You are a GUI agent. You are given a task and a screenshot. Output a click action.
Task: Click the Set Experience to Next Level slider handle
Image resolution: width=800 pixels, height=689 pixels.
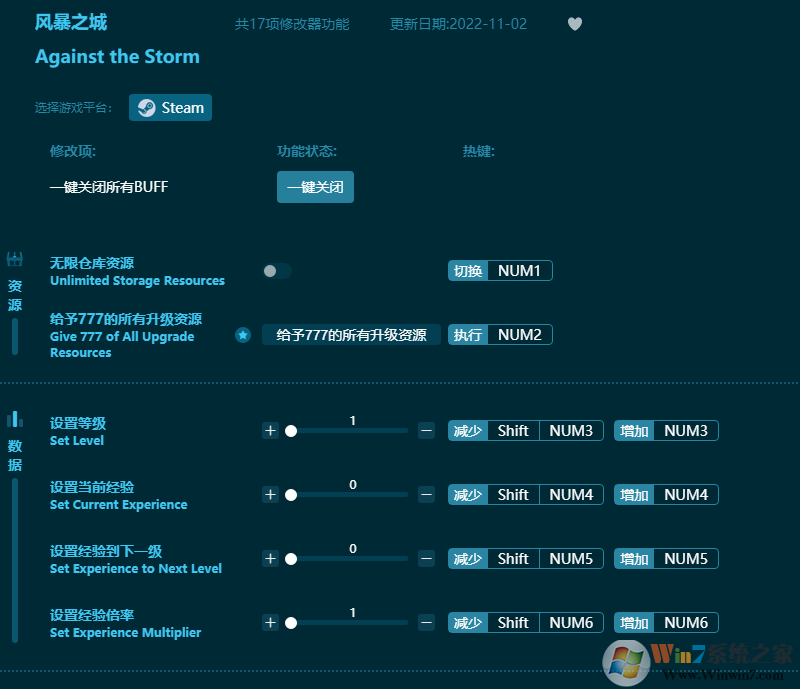291,558
